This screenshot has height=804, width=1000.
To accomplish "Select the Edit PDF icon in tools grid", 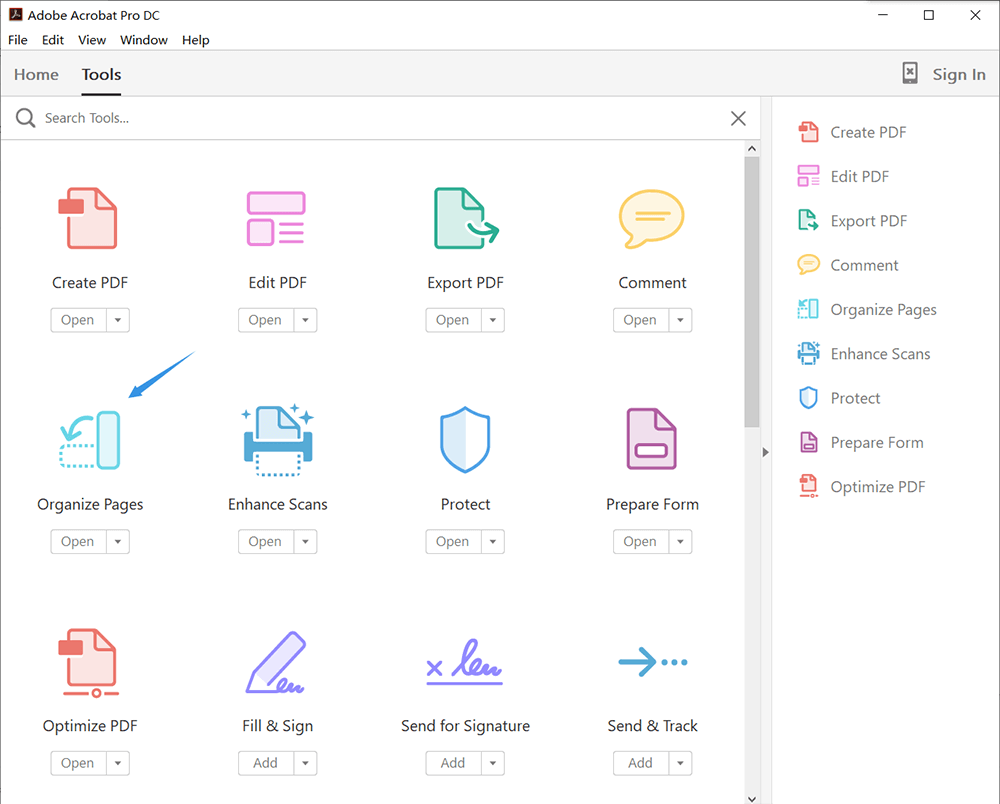I will pos(277,218).
